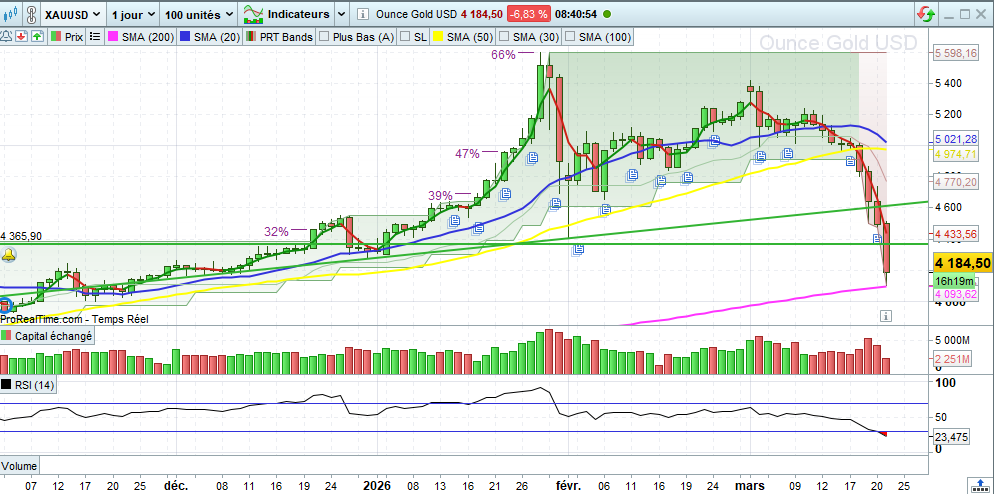Click the févr. date axis label

(569, 486)
